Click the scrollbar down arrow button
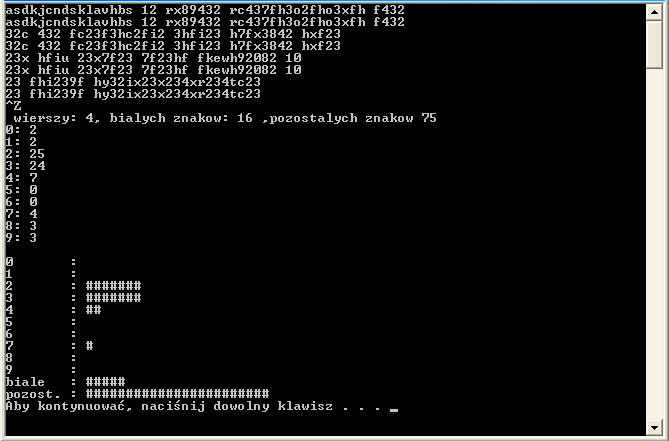The width and height of the screenshot is (669, 441). pyautogui.click(x=654, y=427)
